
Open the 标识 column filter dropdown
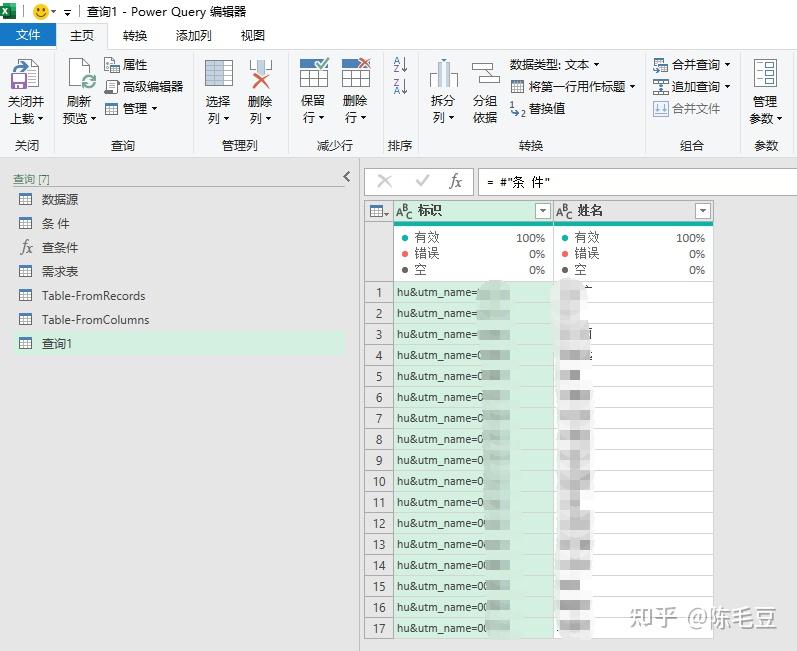point(543,210)
